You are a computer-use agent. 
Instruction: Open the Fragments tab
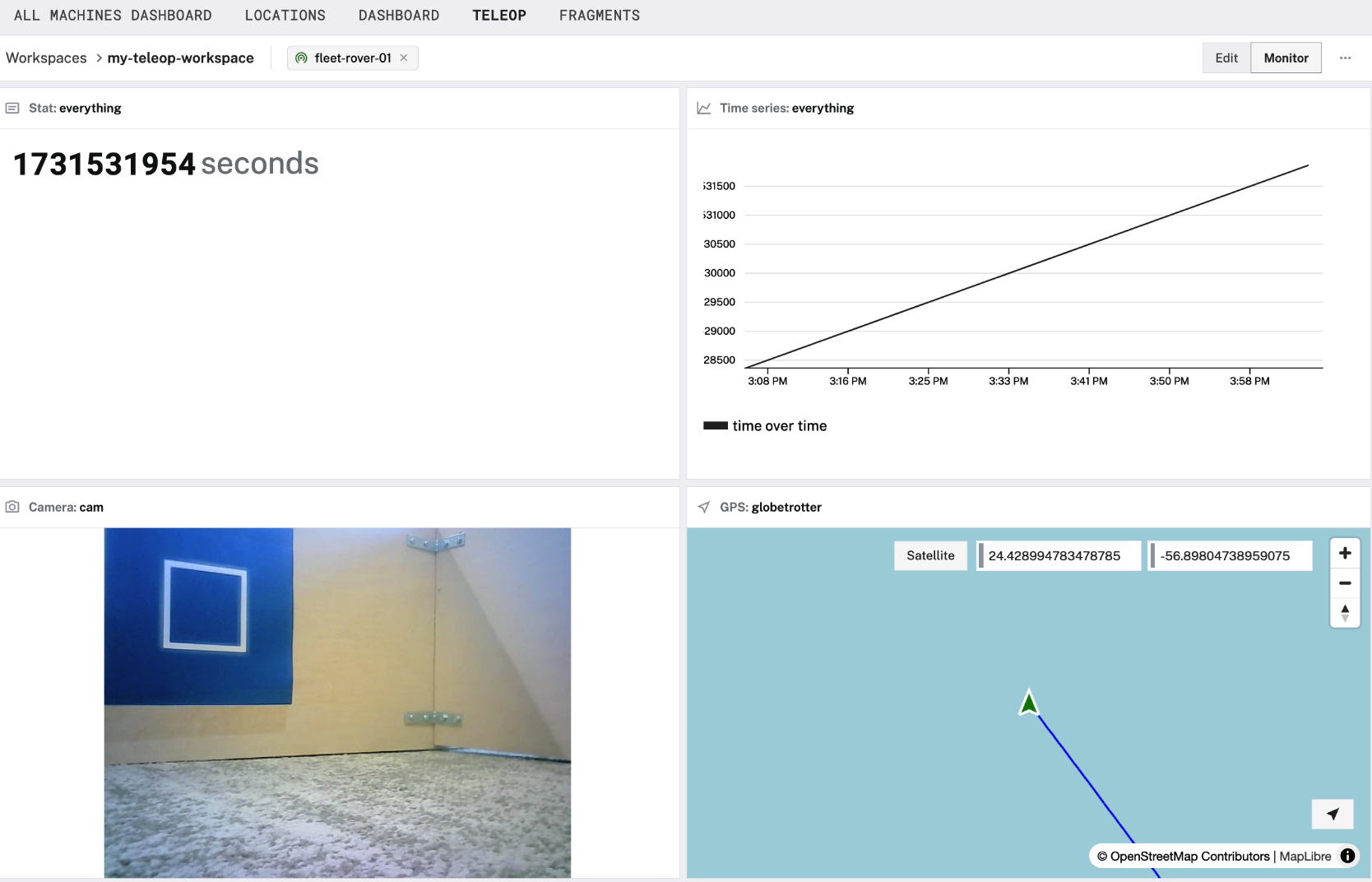pyautogui.click(x=599, y=16)
